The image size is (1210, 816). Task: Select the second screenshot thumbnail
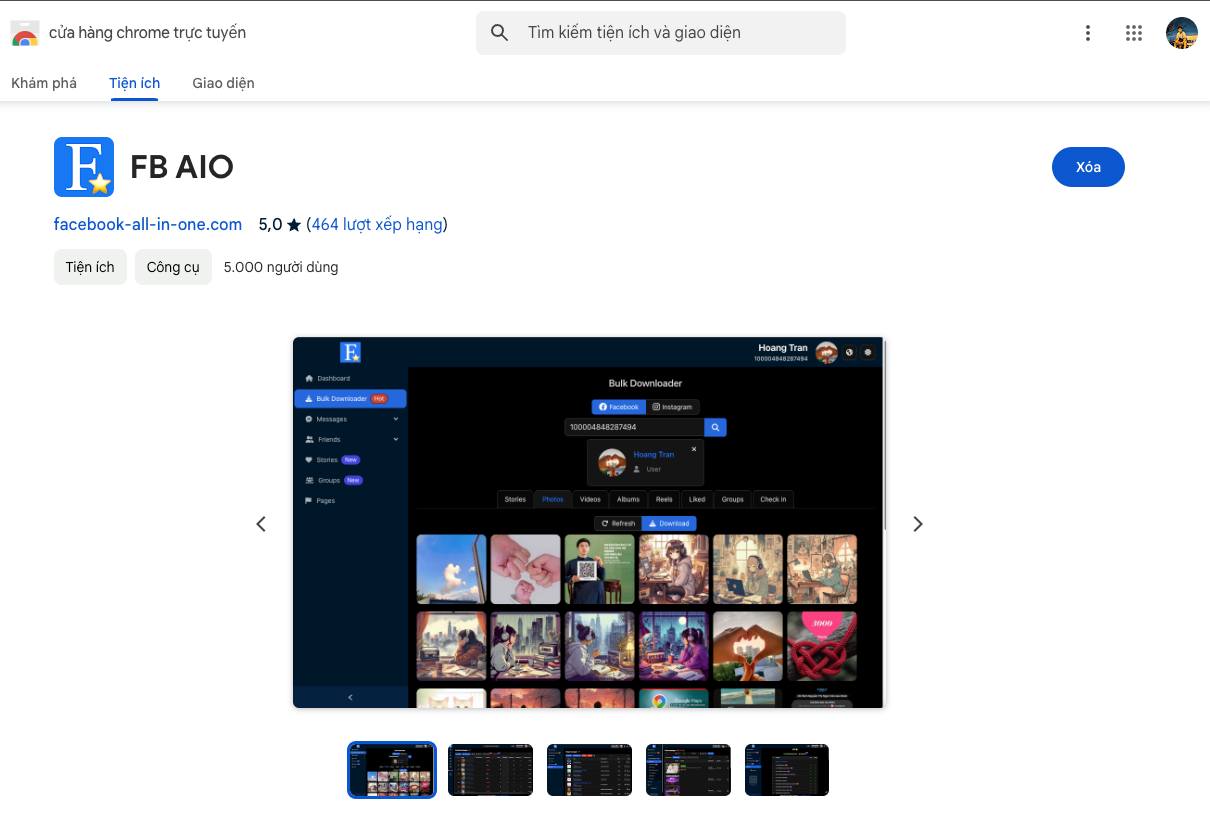coord(490,770)
